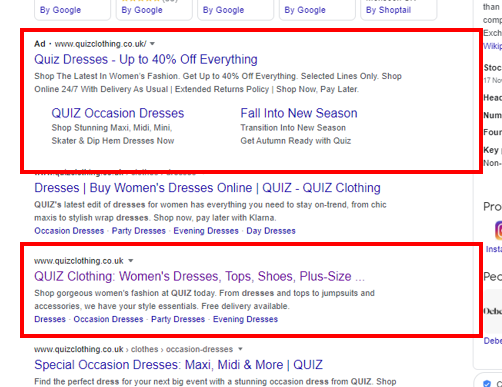Expand dropdown arrow next to www.quizclothing.co.uk homepage URL
Image resolution: width=502 pixels, height=387 pixels.
(131, 261)
